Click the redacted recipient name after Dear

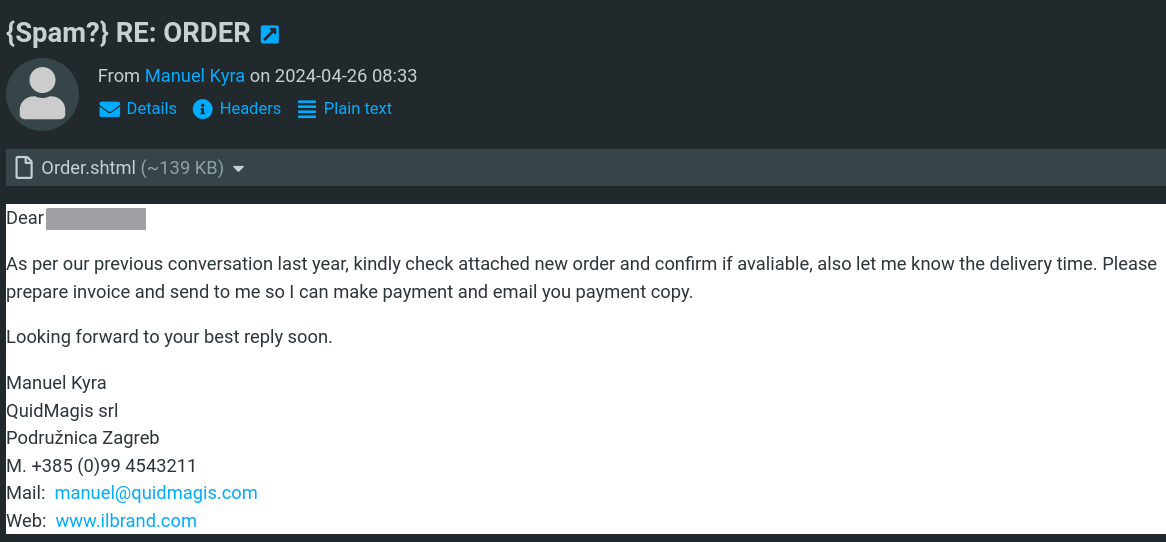pos(96,219)
